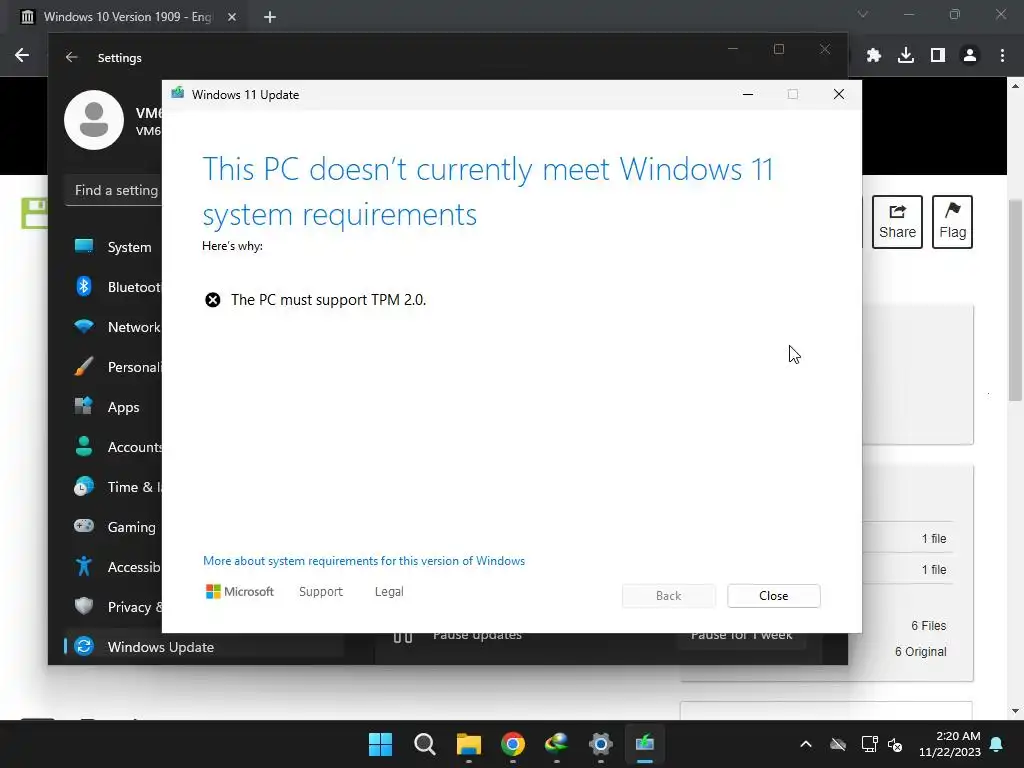
Task: Open taskbar Search
Action: [x=424, y=743]
